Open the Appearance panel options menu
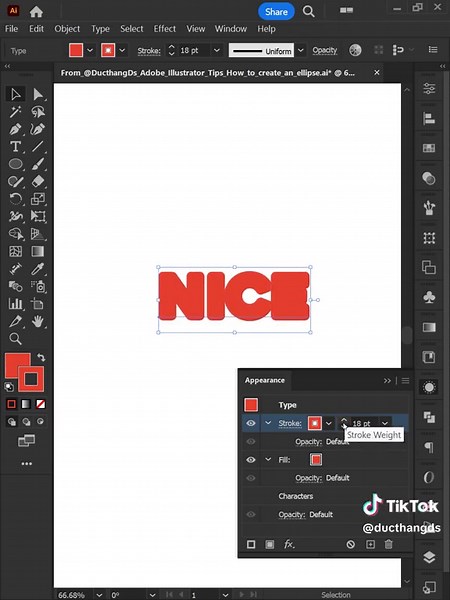The width and height of the screenshot is (450, 600). tap(405, 380)
